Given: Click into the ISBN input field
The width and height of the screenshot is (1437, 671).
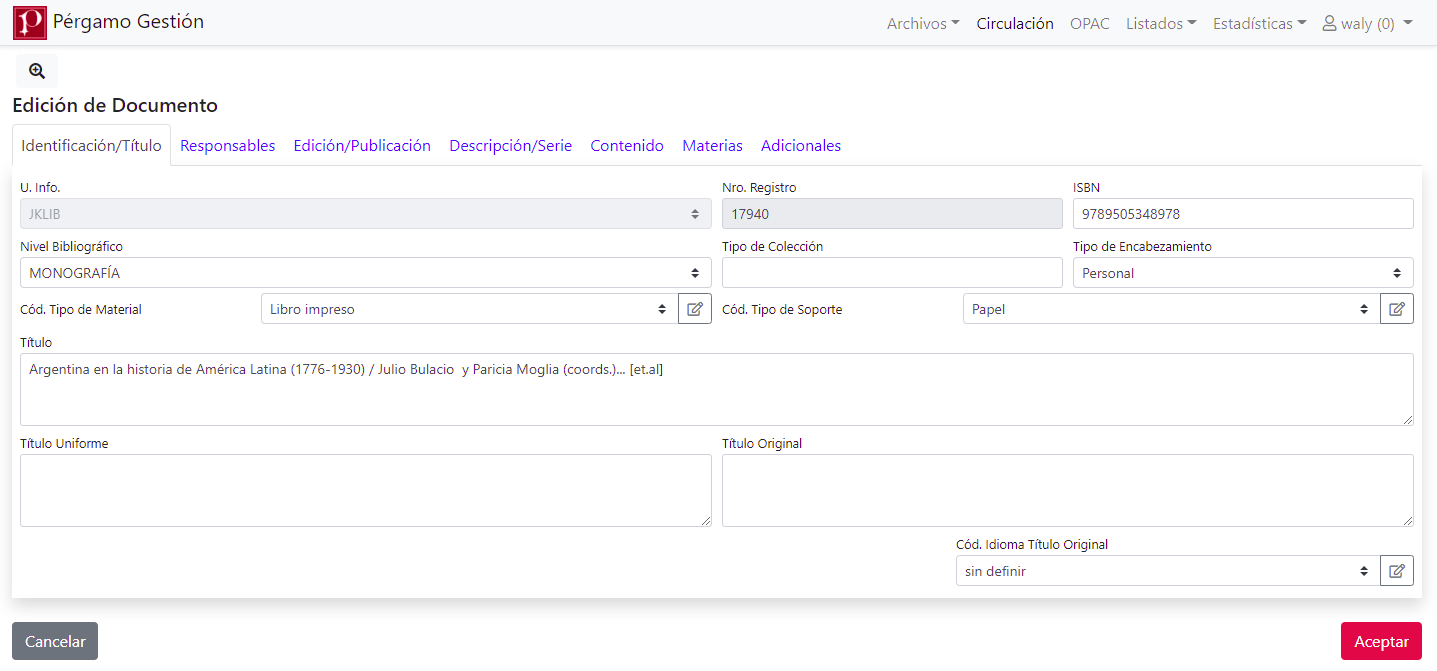Looking at the screenshot, I should click(x=1242, y=214).
